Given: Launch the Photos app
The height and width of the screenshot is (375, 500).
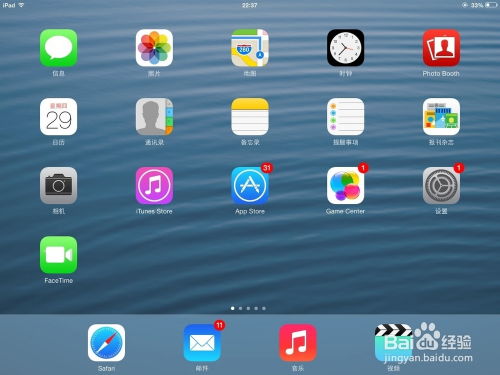Looking at the screenshot, I should [154, 48].
